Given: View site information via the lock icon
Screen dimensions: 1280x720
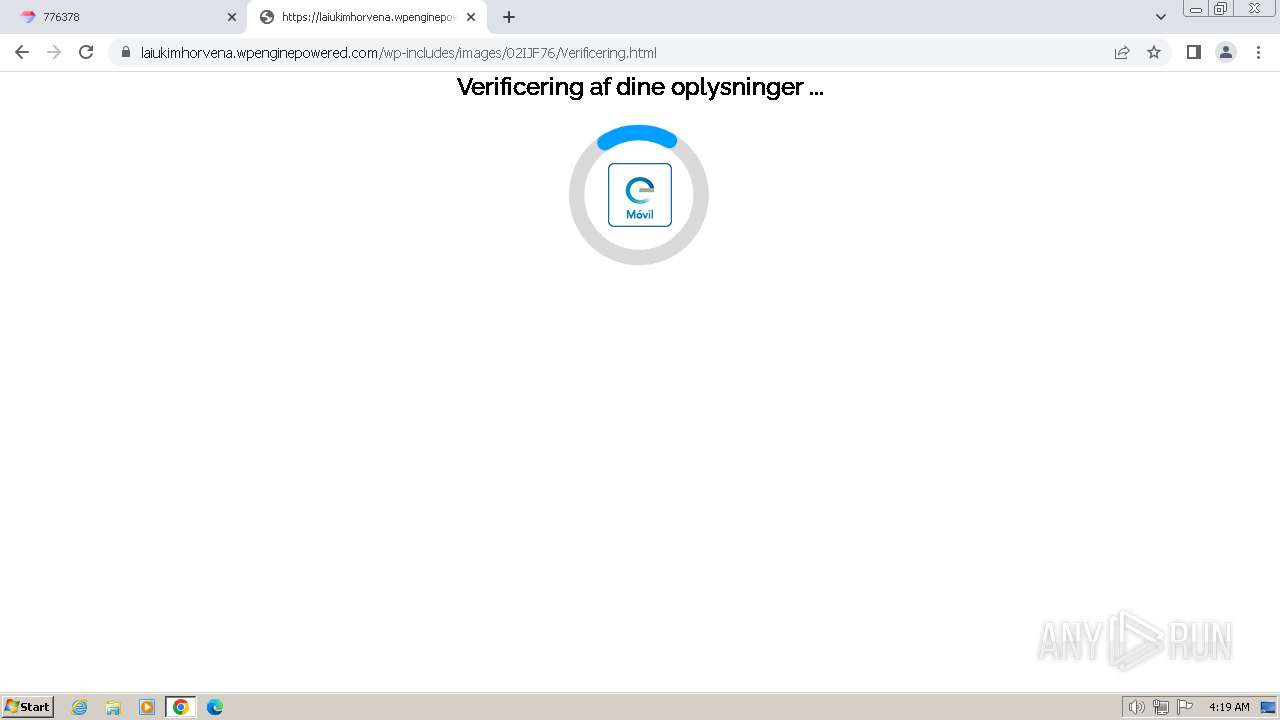Looking at the screenshot, I should pos(126,53).
